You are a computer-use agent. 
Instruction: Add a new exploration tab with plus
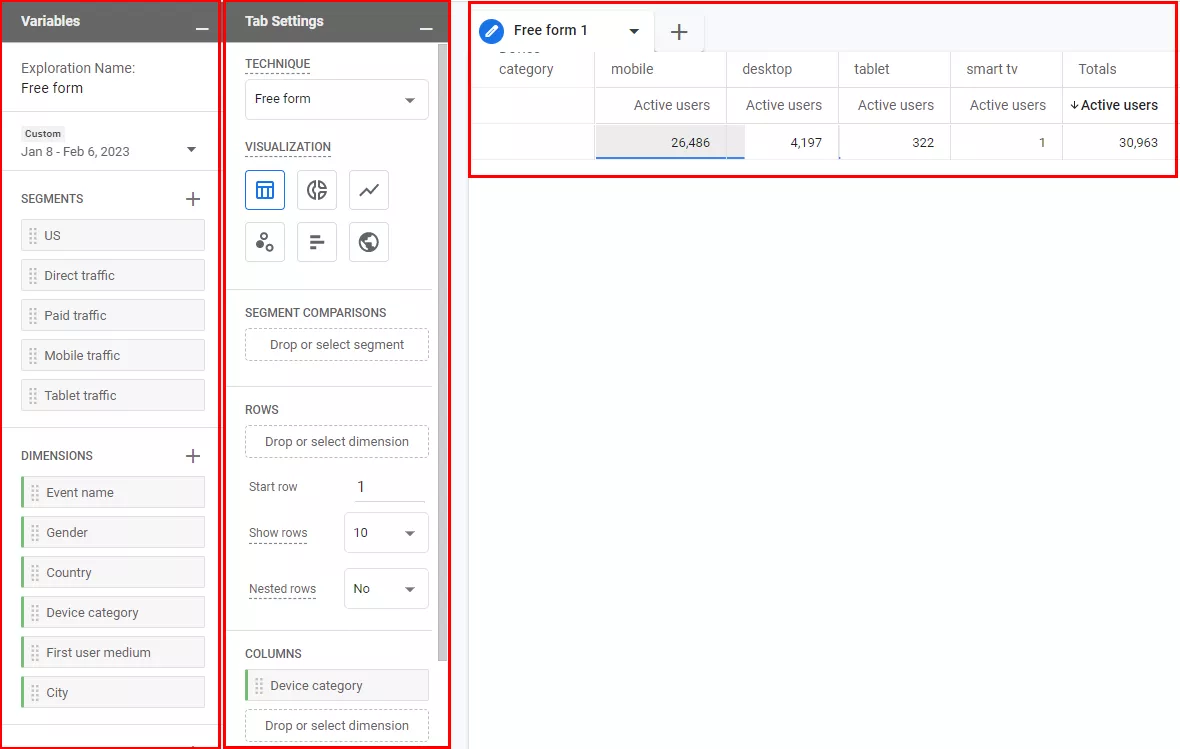click(x=679, y=32)
